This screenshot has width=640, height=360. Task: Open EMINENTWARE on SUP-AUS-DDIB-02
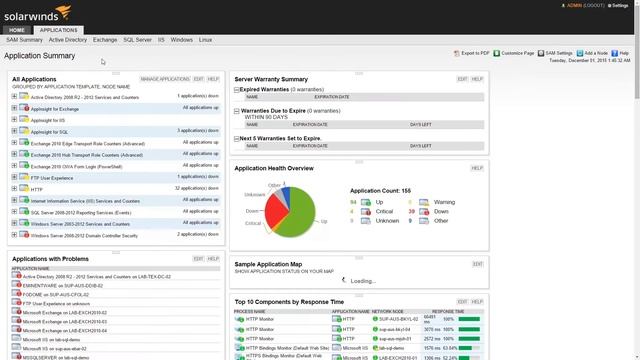pos(63,286)
